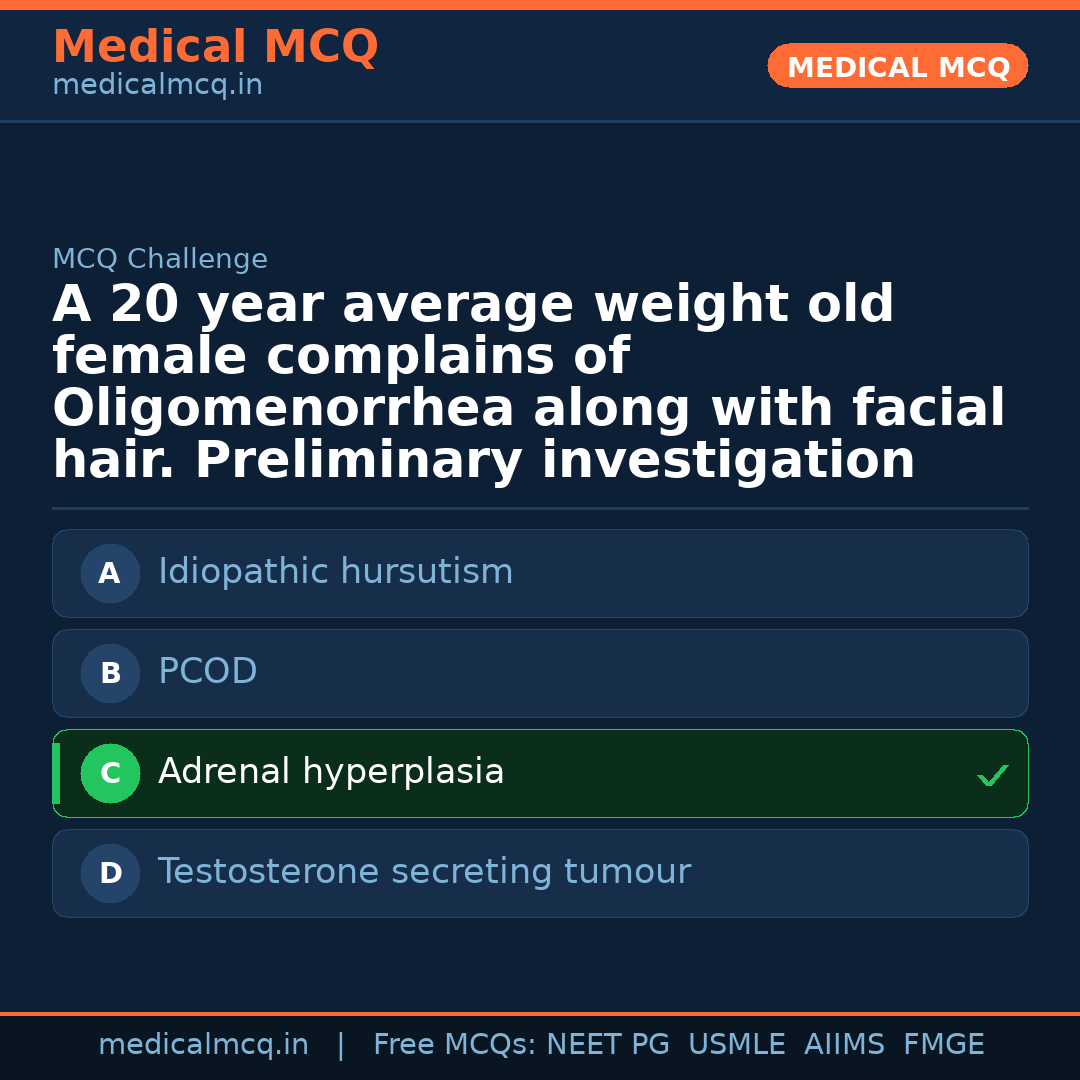Click the question text about Oligomenorrhea

pos(528,383)
